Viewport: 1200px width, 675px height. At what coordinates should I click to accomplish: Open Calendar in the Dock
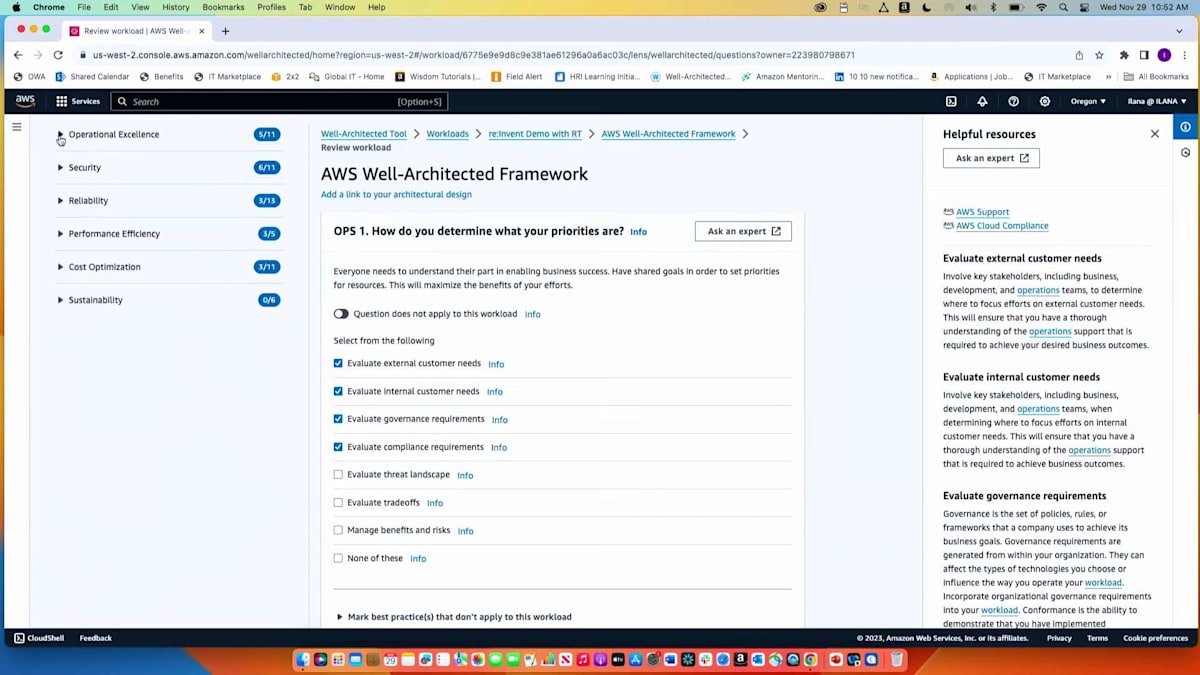(x=390, y=659)
